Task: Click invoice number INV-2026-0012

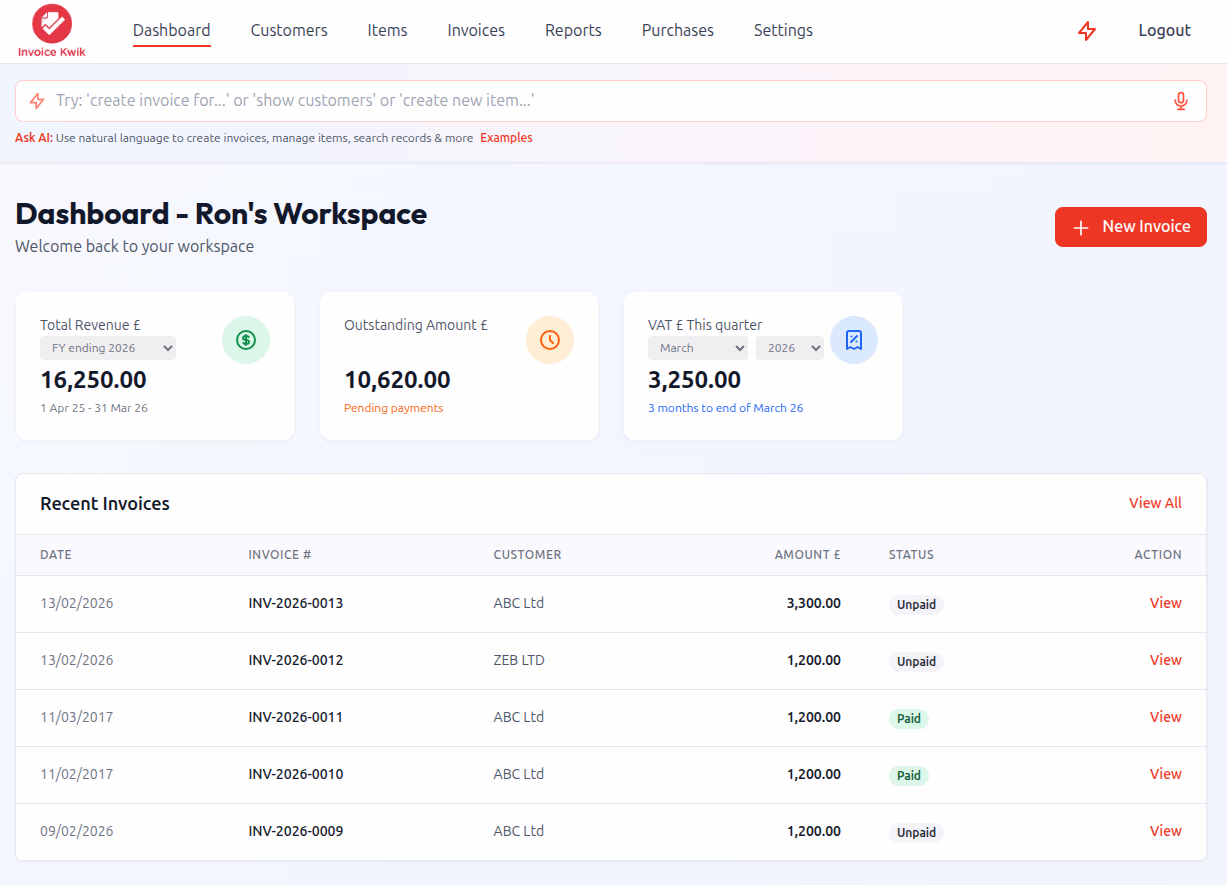Action: point(296,660)
